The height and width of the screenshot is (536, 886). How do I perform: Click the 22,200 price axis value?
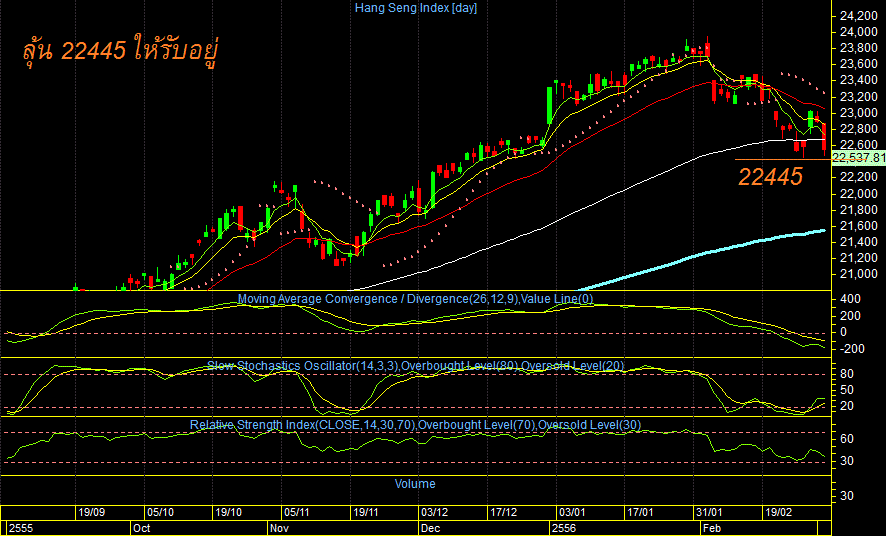pos(858,177)
